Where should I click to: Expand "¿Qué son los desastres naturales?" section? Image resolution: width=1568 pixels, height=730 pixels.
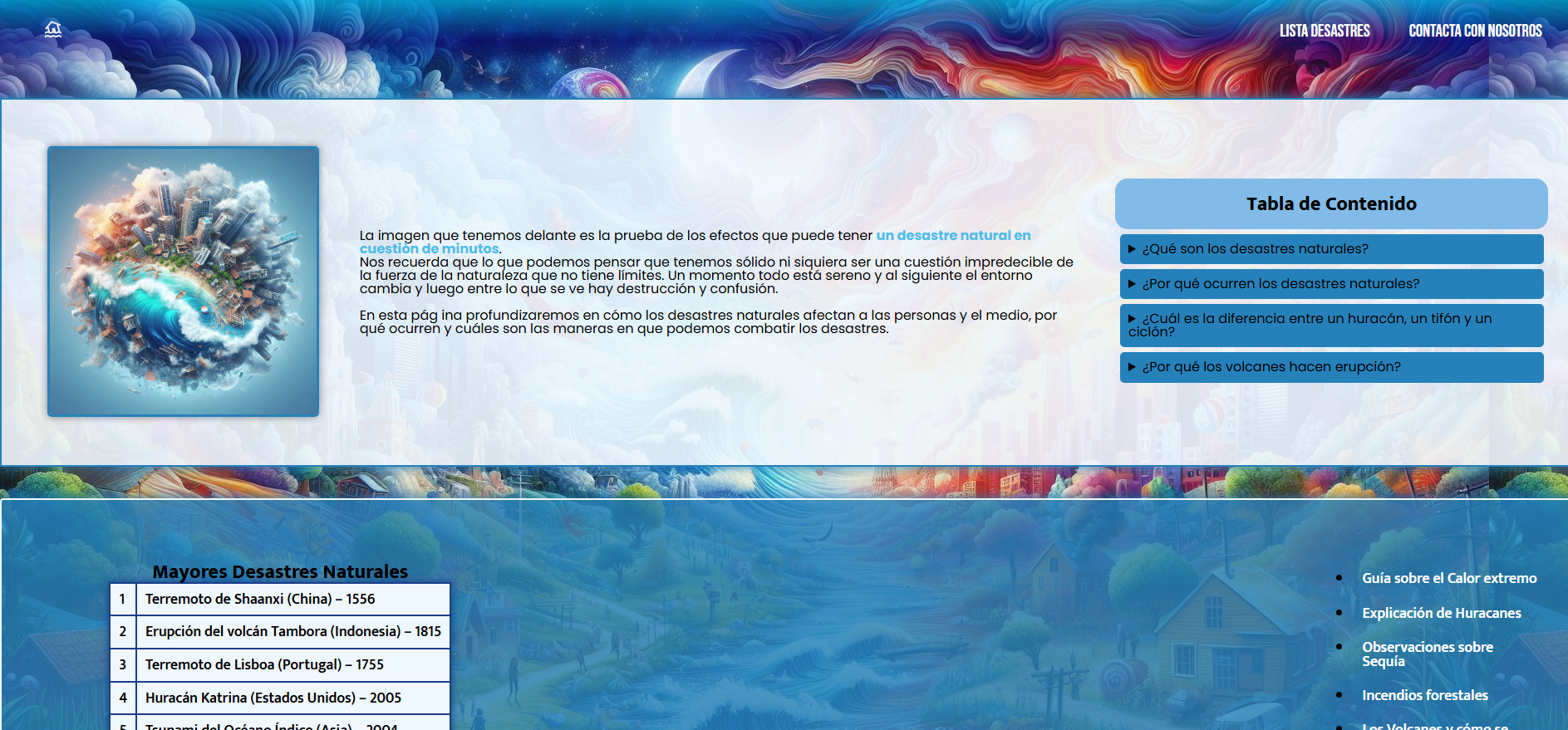1255,249
